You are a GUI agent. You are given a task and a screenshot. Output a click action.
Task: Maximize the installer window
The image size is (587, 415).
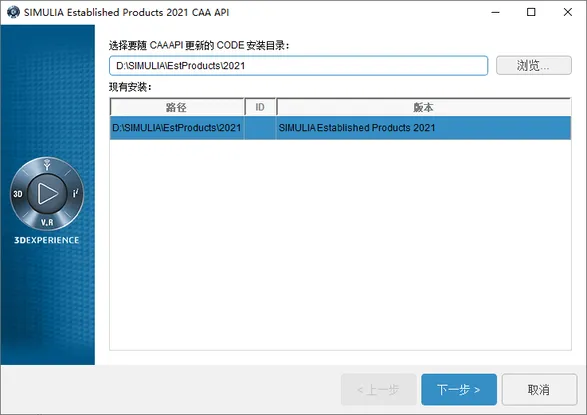(x=531, y=12)
